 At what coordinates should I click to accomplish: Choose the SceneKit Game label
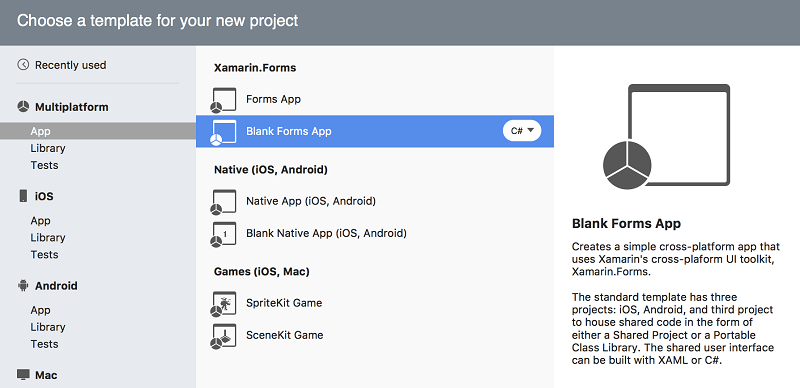[284, 335]
